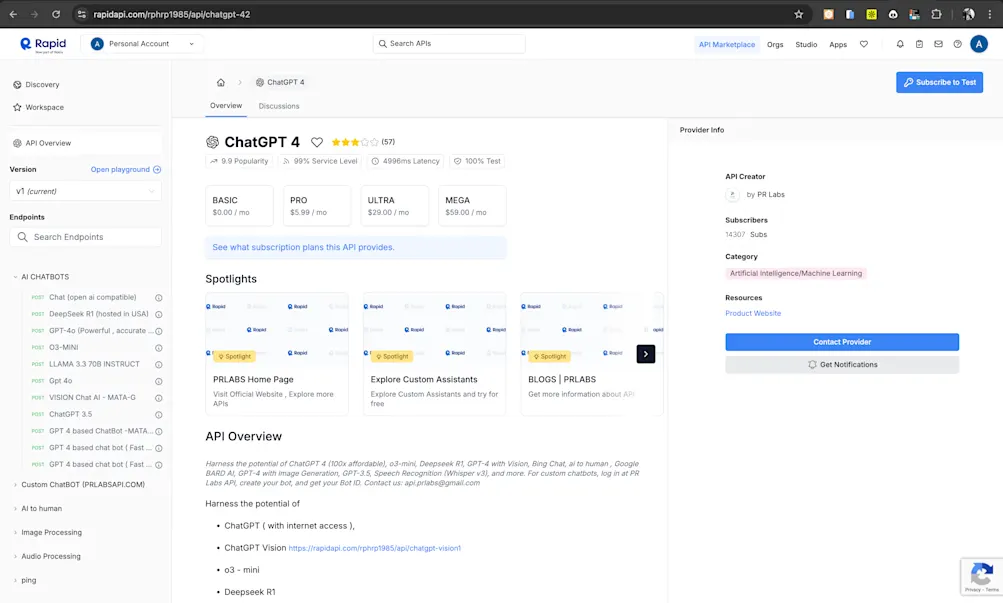The height and width of the screenshot is (603, 1003).
Task: Click the home breadcrumb icon
Action: click(221, 82)
